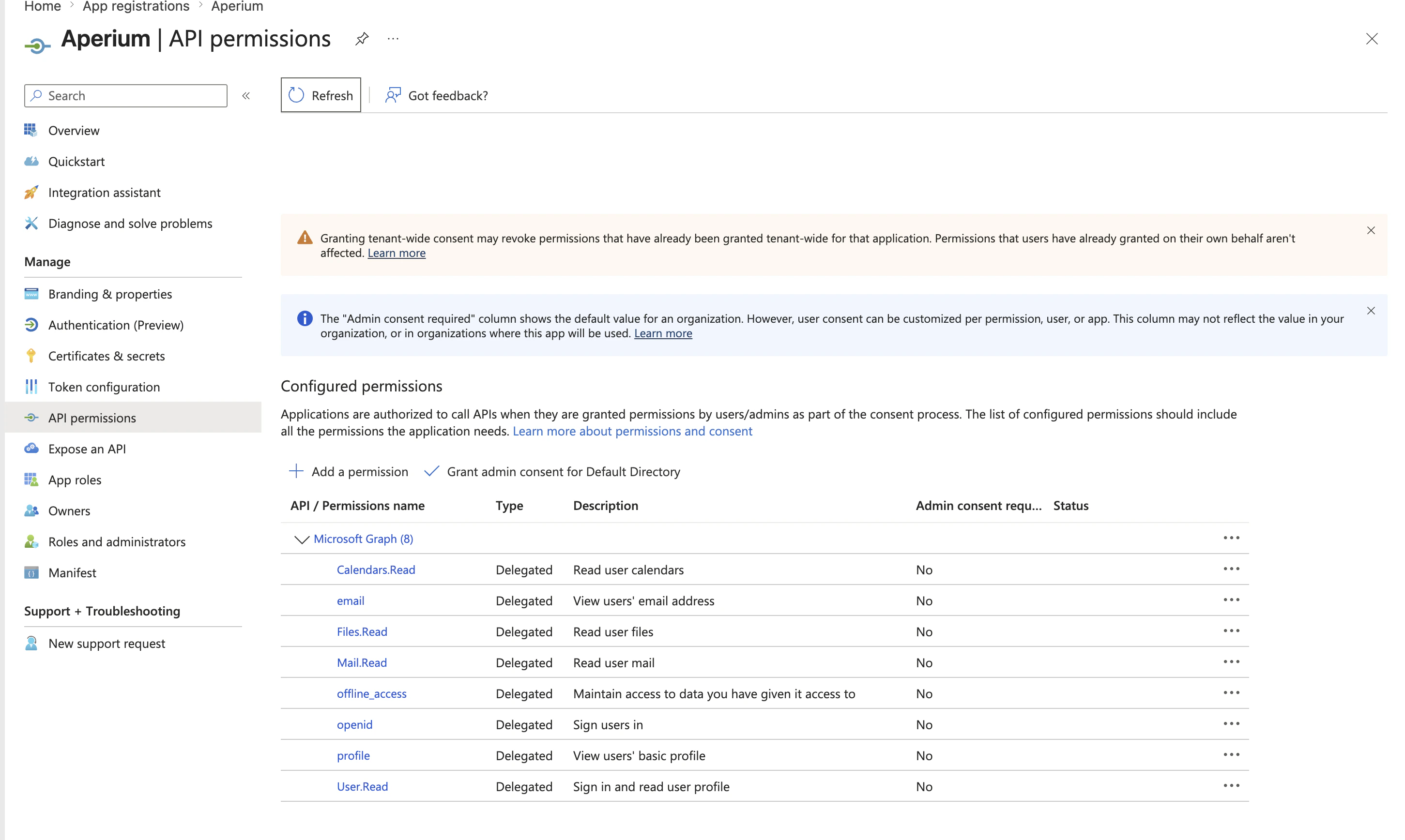
Task: Open the email permission
Action: pyautogui.click(x=350, y=601)
